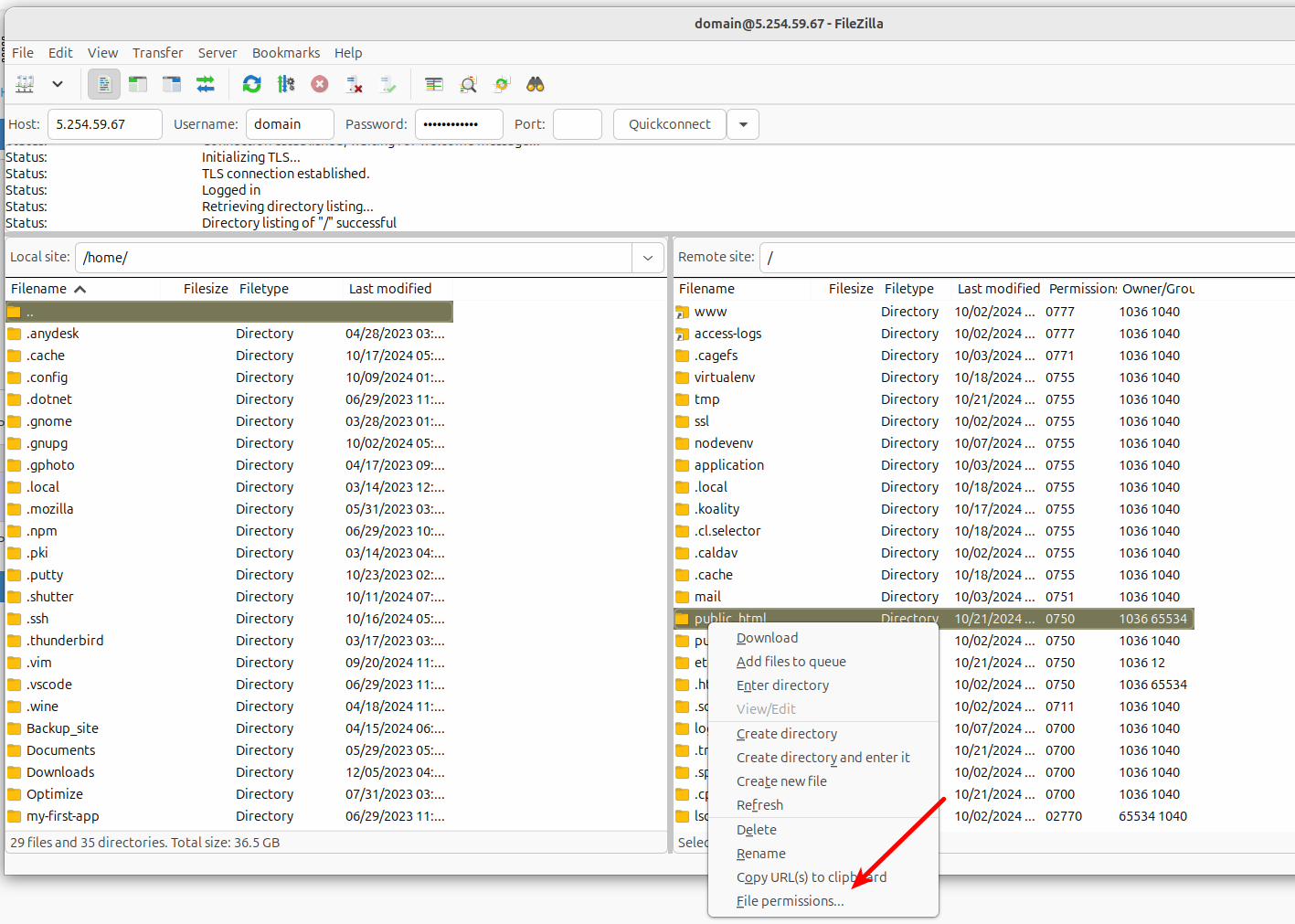Click the folder icon beside .anydesk

[x=15, y=334]
